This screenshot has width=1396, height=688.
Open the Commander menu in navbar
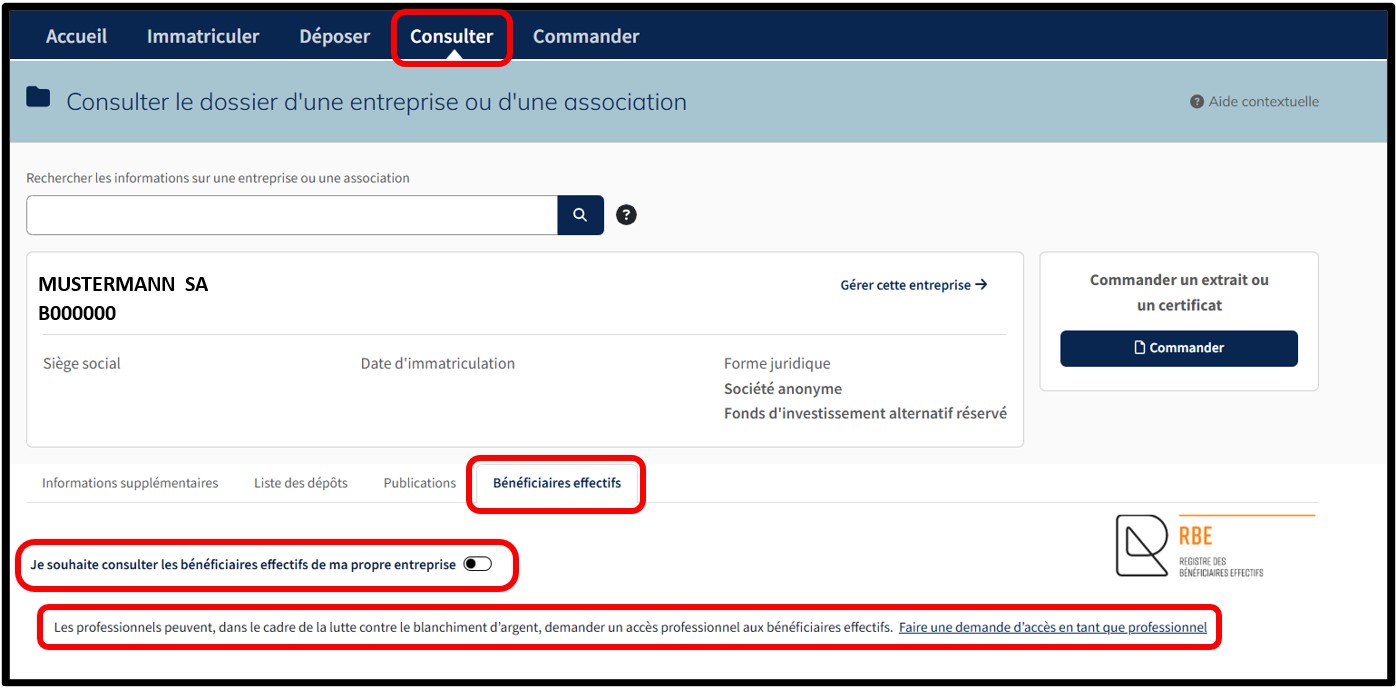[586, 36]
